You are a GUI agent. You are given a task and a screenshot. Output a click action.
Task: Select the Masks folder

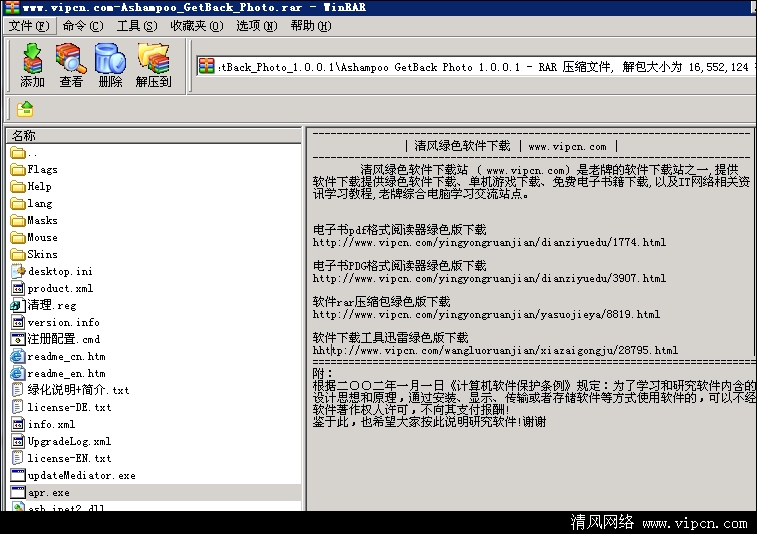34,220
